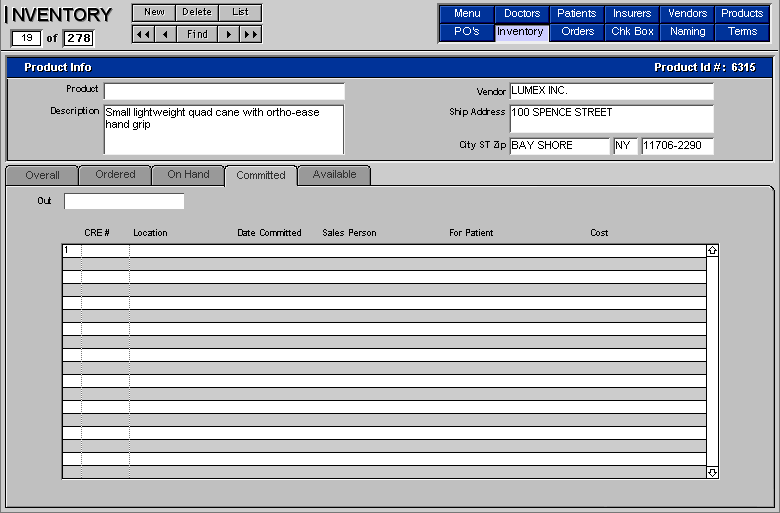Open the PO's section
The width and height of the screenshot is (780, 513).
(x=467, y=32)
